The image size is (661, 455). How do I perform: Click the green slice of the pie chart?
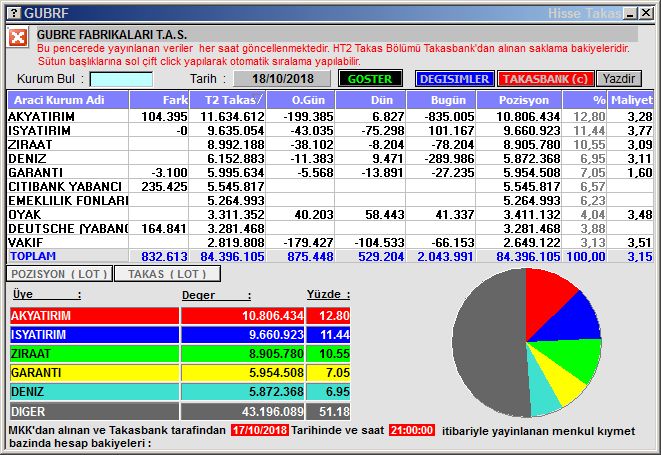574,357
